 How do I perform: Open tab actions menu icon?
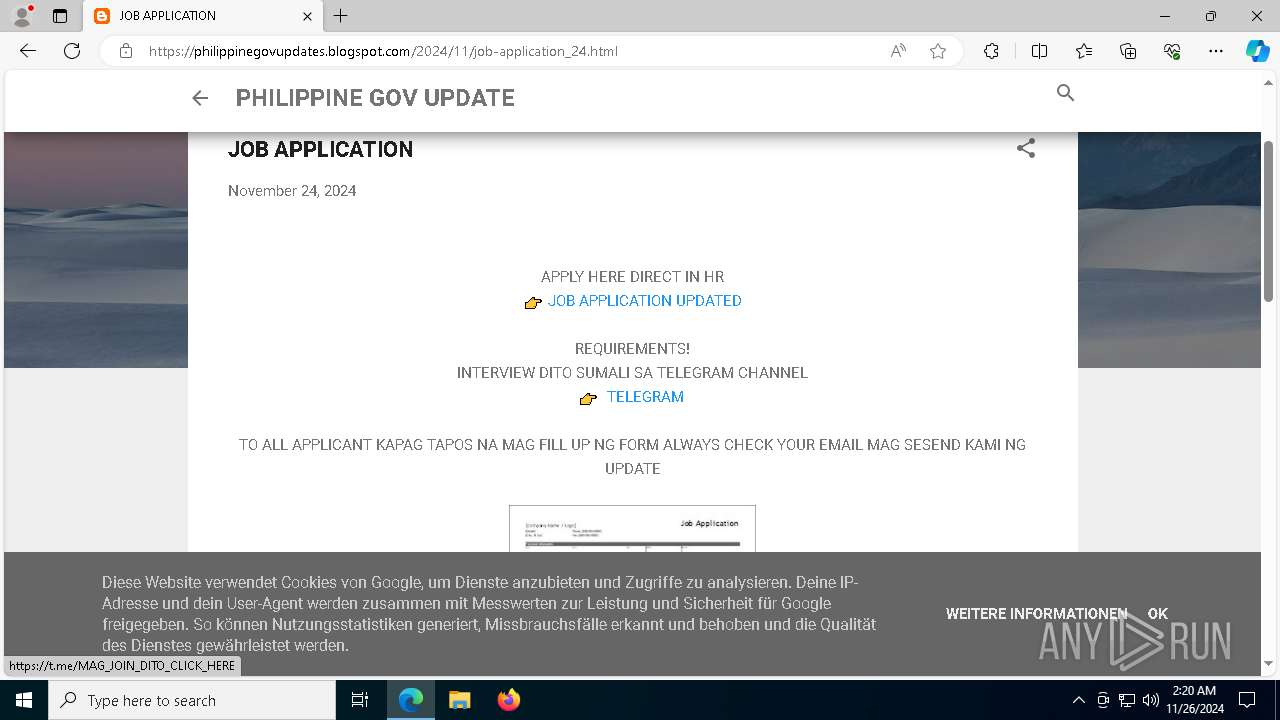point(60,16)
